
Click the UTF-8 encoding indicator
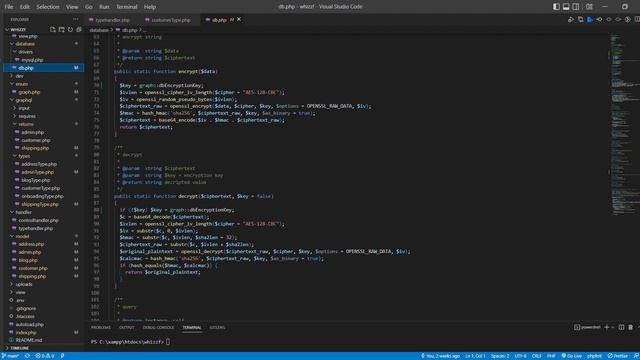[520, 356]
